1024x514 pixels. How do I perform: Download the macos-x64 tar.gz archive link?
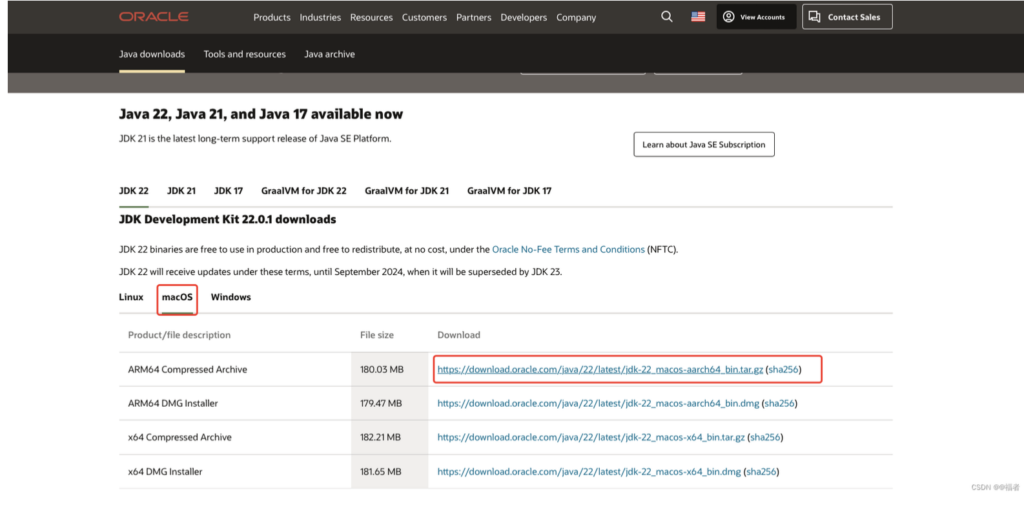coord(590,438)
